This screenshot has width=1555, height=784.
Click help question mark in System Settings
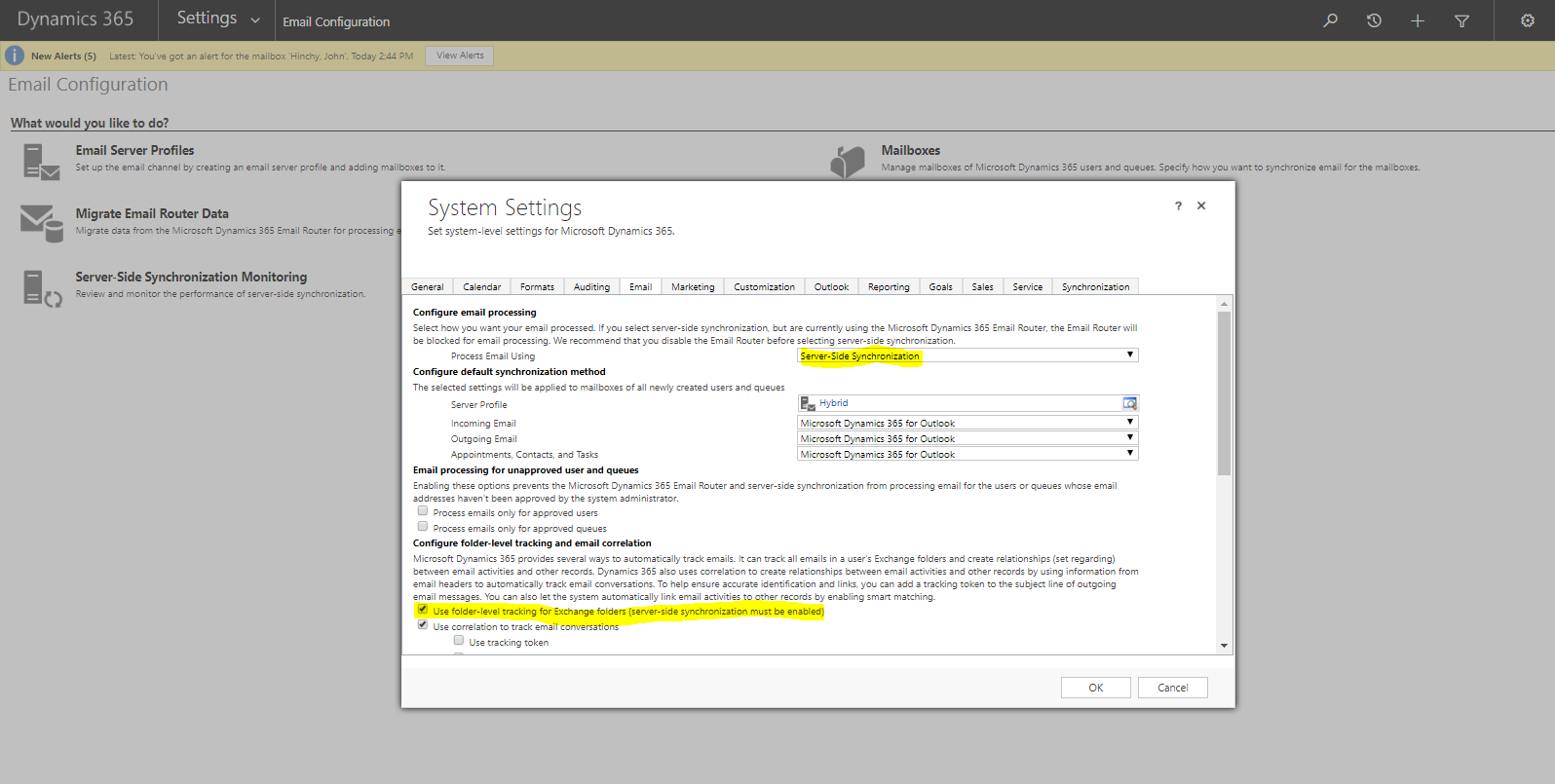point(1178,205)
